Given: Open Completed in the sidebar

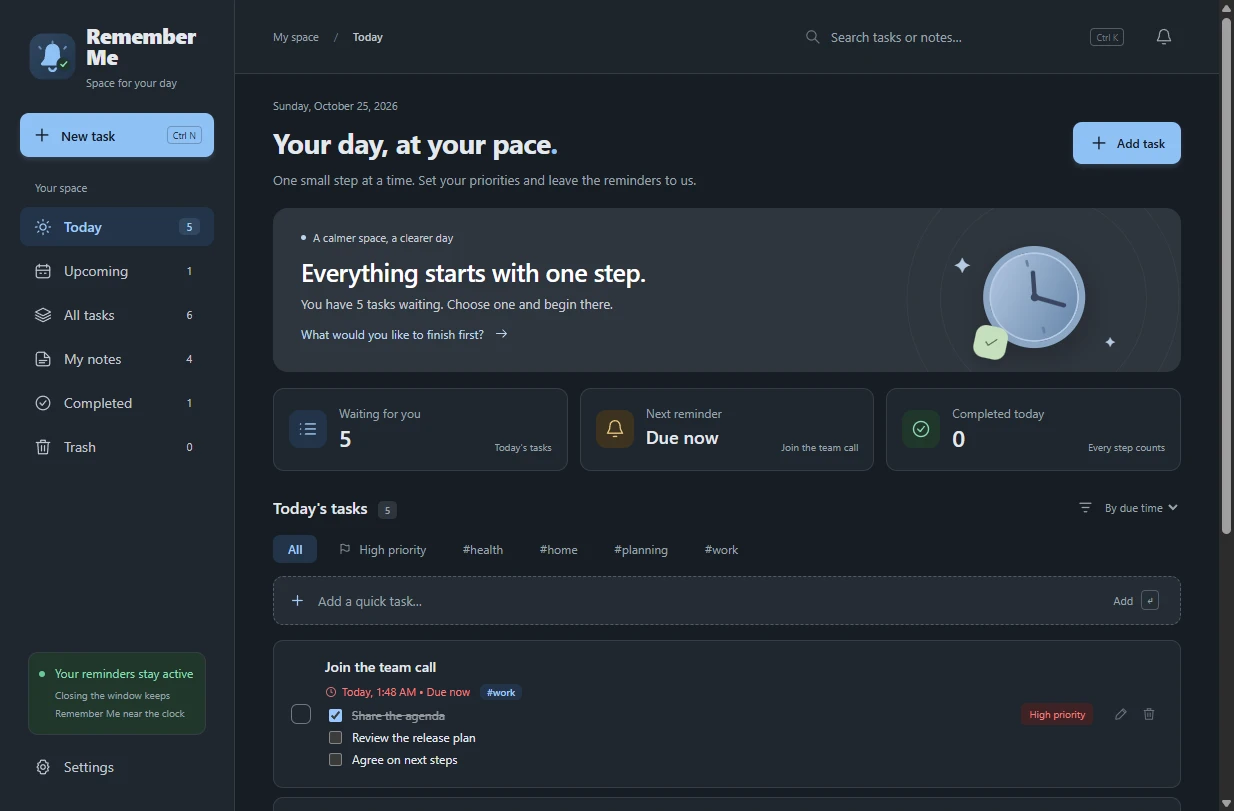Looking at the screenshot, I should pos(117,403).
